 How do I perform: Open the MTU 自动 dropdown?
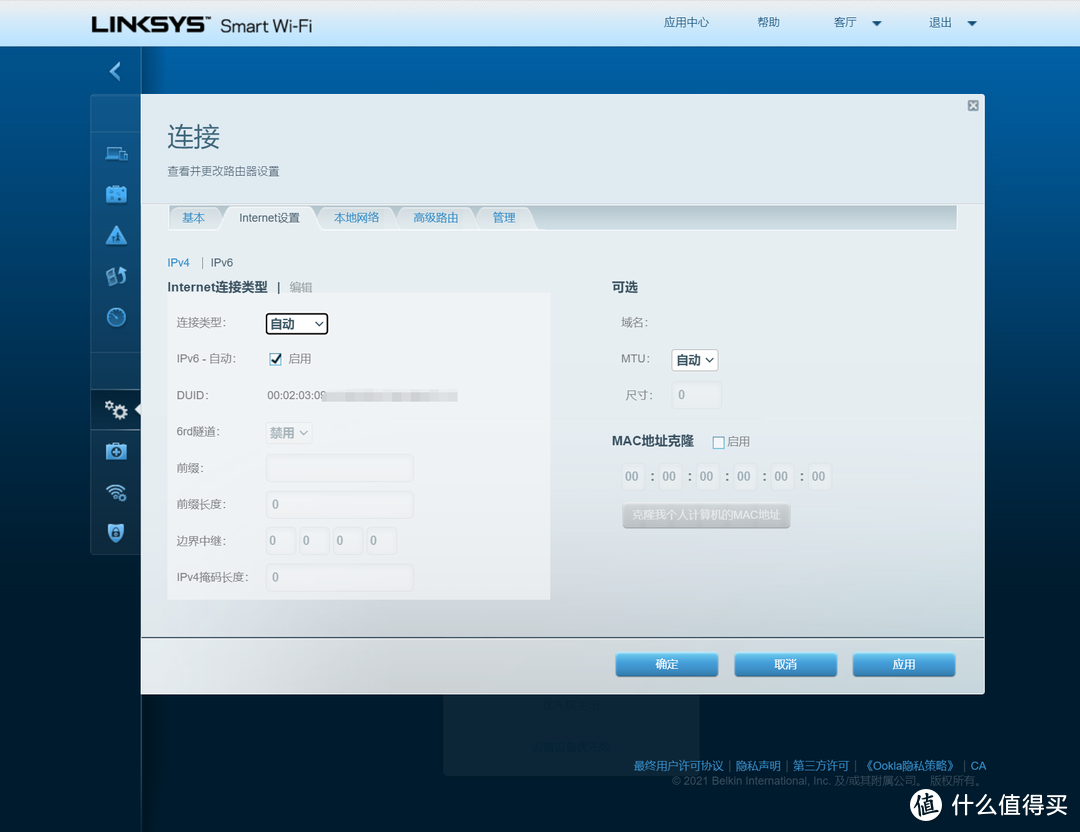coord(695,360)
